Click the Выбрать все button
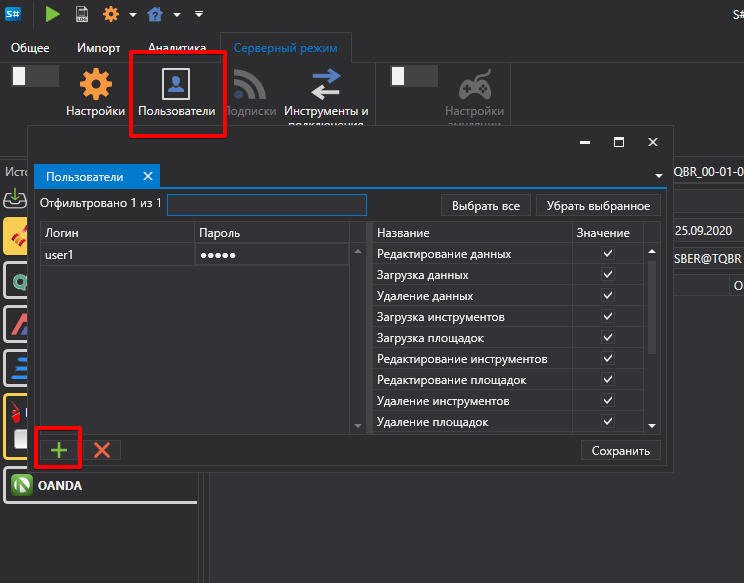 point(485,205)
